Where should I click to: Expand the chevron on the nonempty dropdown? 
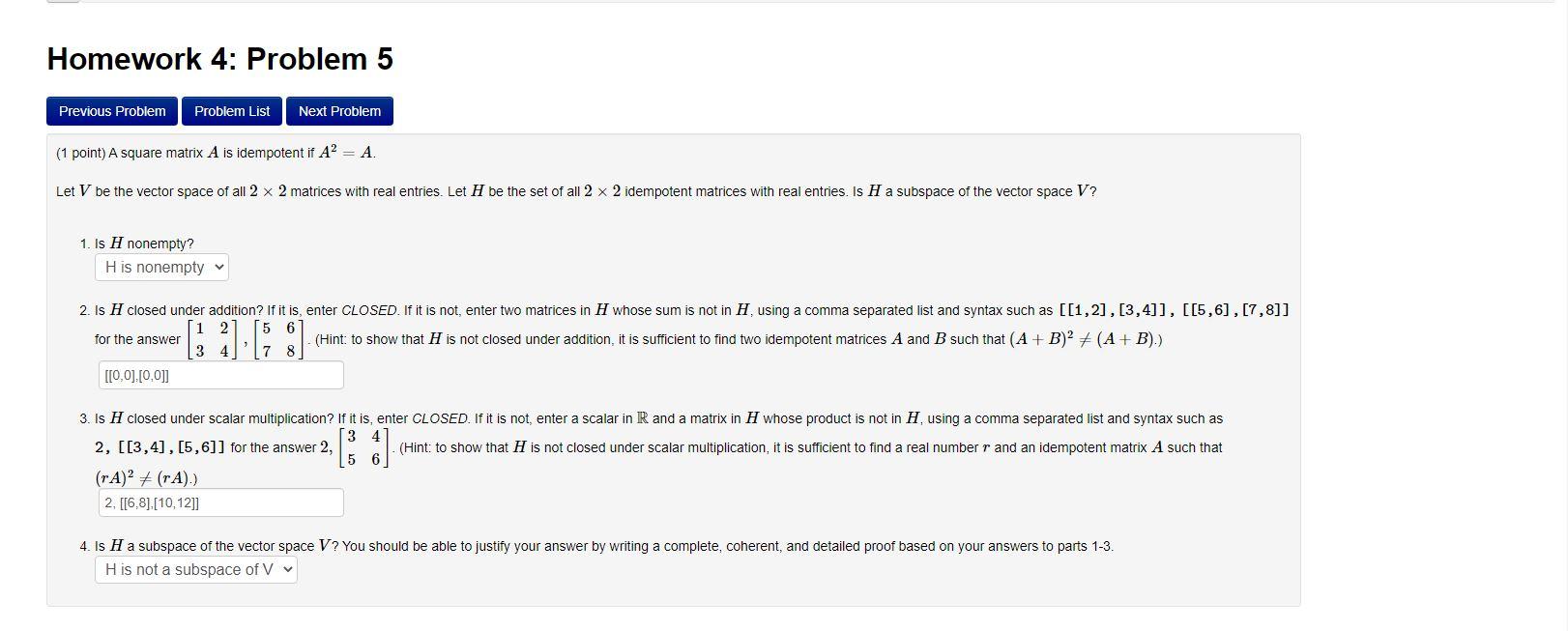[x=218, y=267]
